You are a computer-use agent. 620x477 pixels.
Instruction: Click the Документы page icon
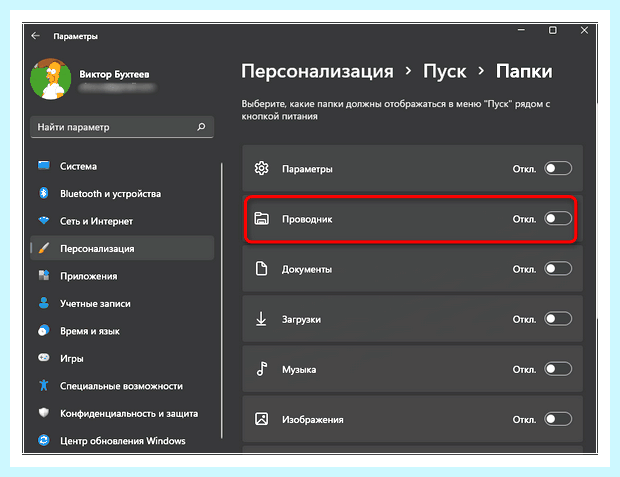tap(261, 268)
